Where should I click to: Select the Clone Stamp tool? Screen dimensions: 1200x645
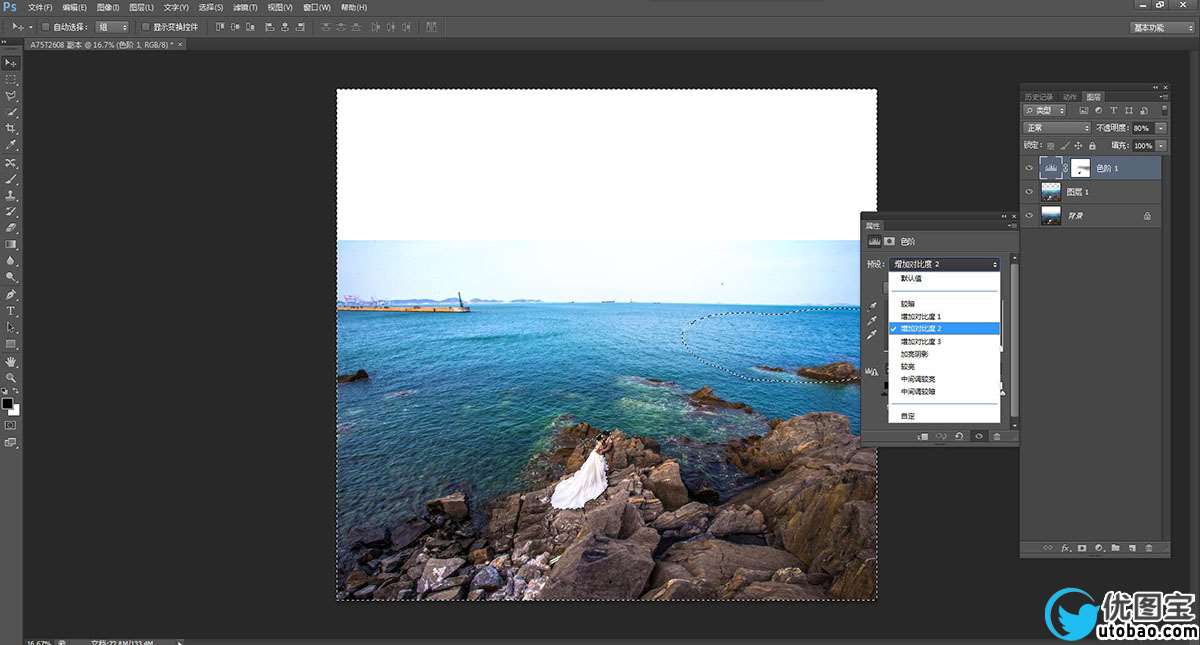tap(11, 196)
